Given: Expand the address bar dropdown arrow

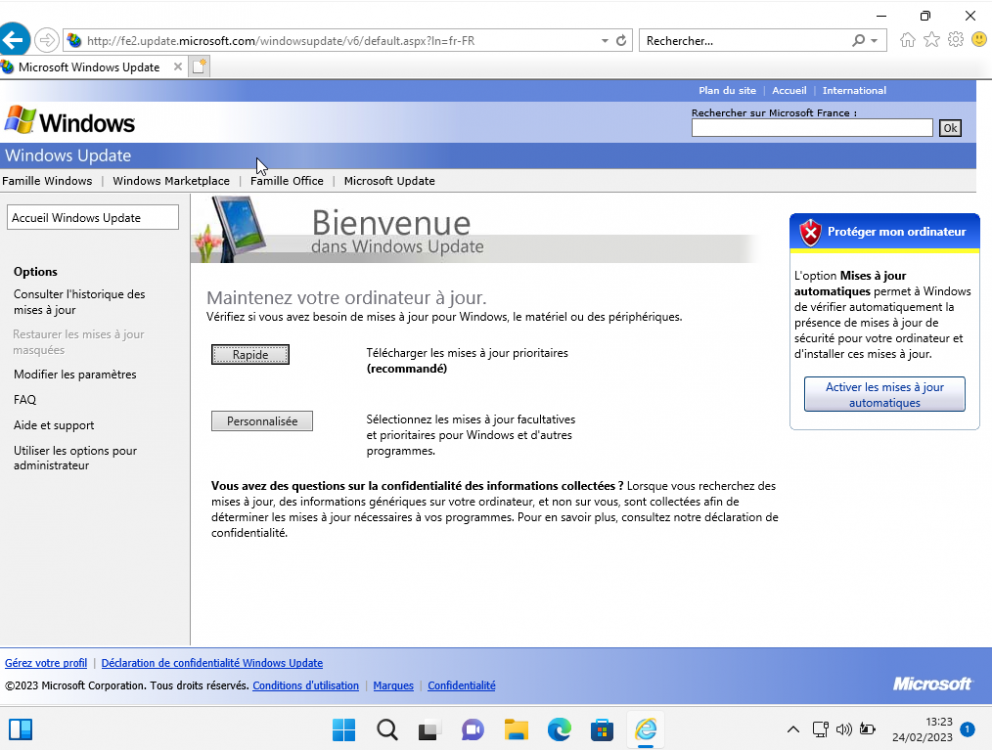Looking at the screenshot, I should tap(605, 41).
